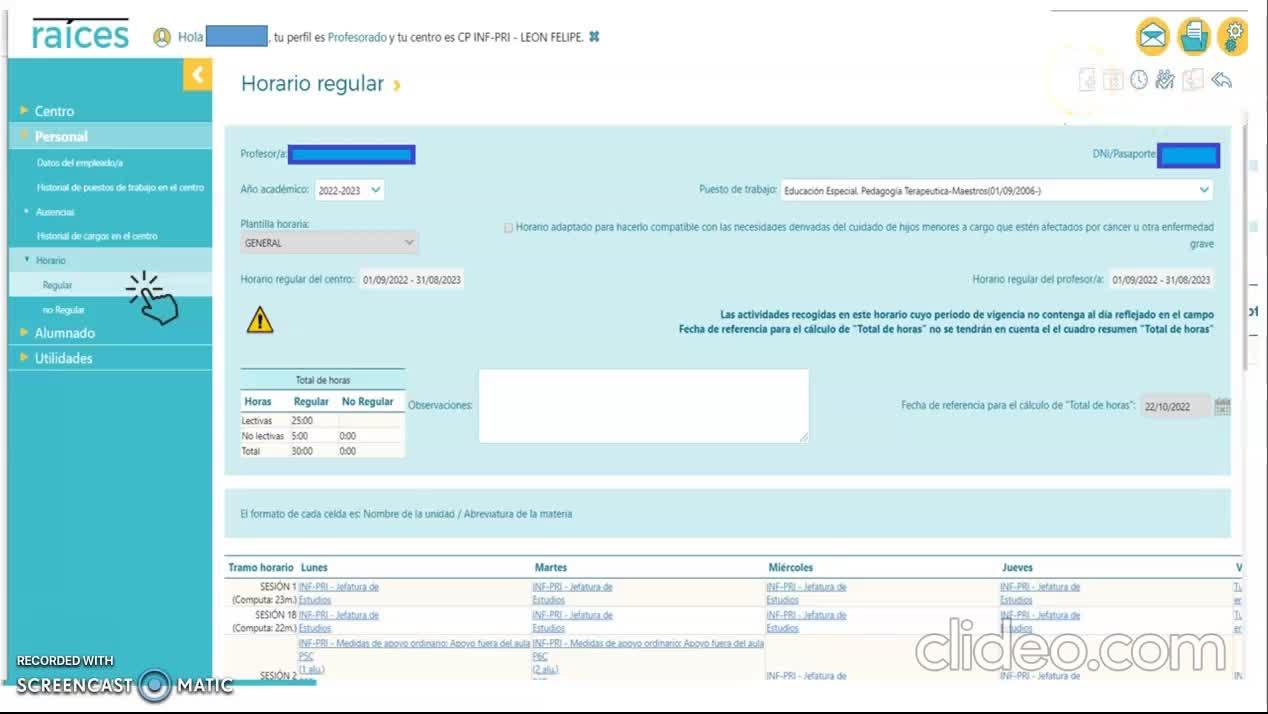This screenshot has height=714, width=1268.
Task: Click the faded copy pages toolbar icon
Action: (1192, 81)
